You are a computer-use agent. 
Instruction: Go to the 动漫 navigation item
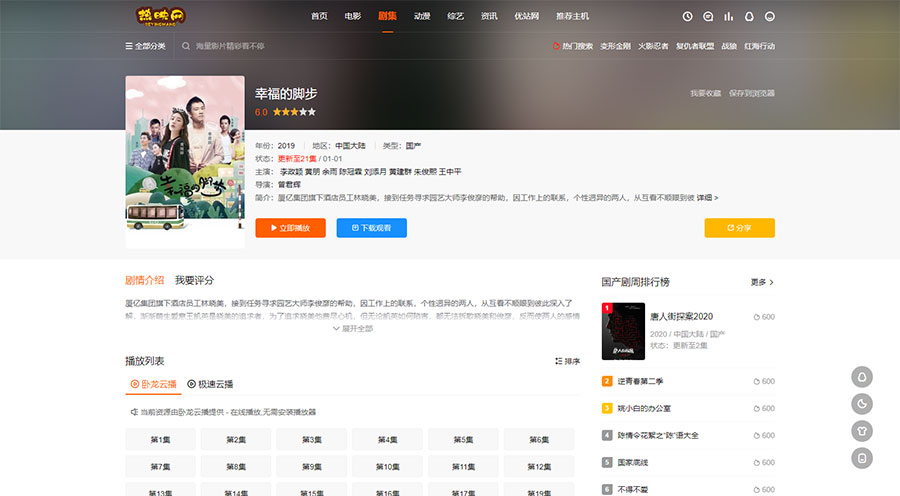(422, 16)
